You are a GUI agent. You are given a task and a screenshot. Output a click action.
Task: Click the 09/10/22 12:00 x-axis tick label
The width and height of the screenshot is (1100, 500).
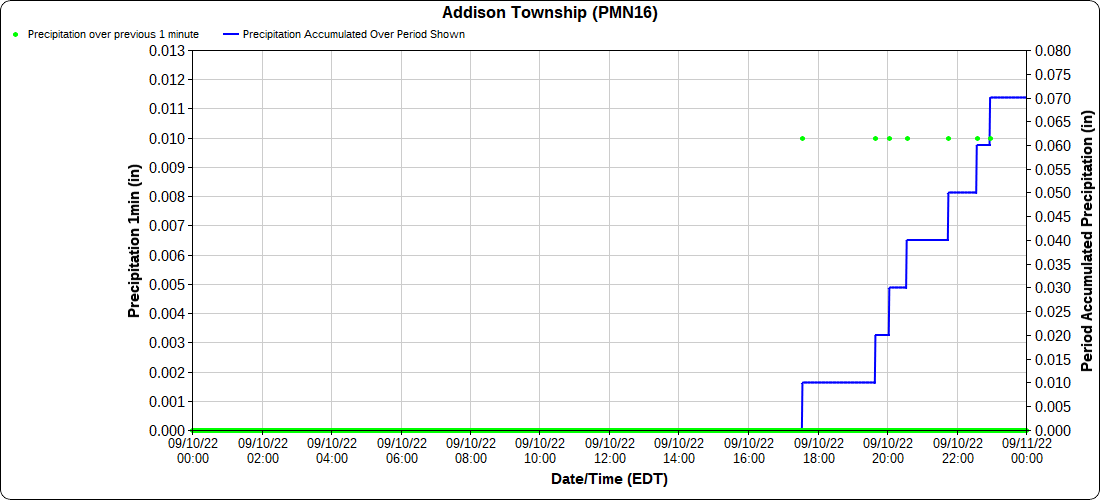point(609,451)
